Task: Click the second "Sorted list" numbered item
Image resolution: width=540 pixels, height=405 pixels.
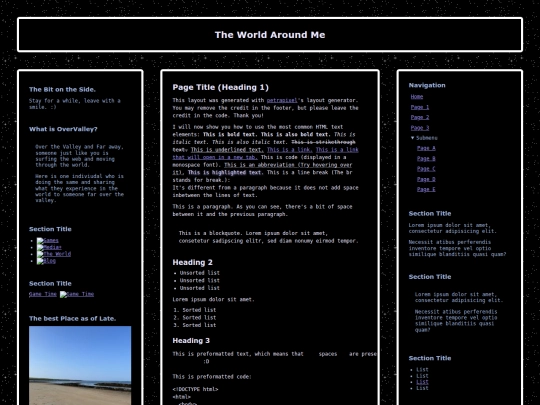Action: [199, 318]
